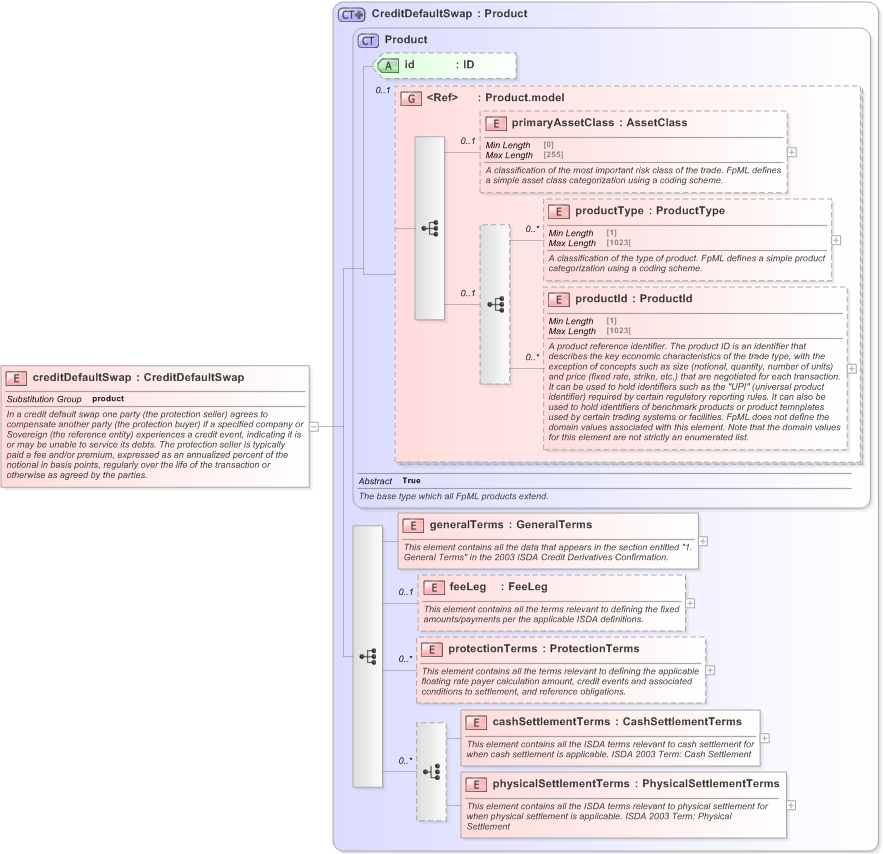The width and height of the screenshot is (883, 854).
Task: Click the 0..1 cardinality label near feeLeg
Action: point(404,592)
